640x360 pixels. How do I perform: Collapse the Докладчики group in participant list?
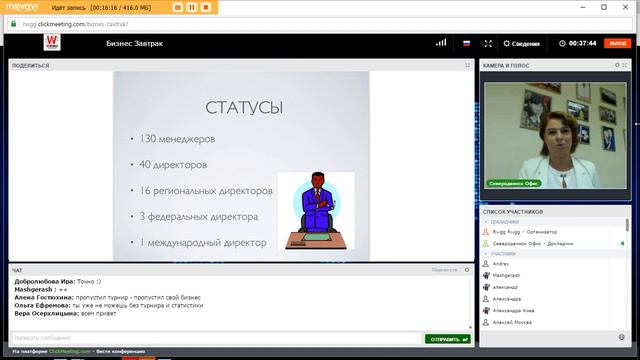pyautogui.click(x=486, y=222)
